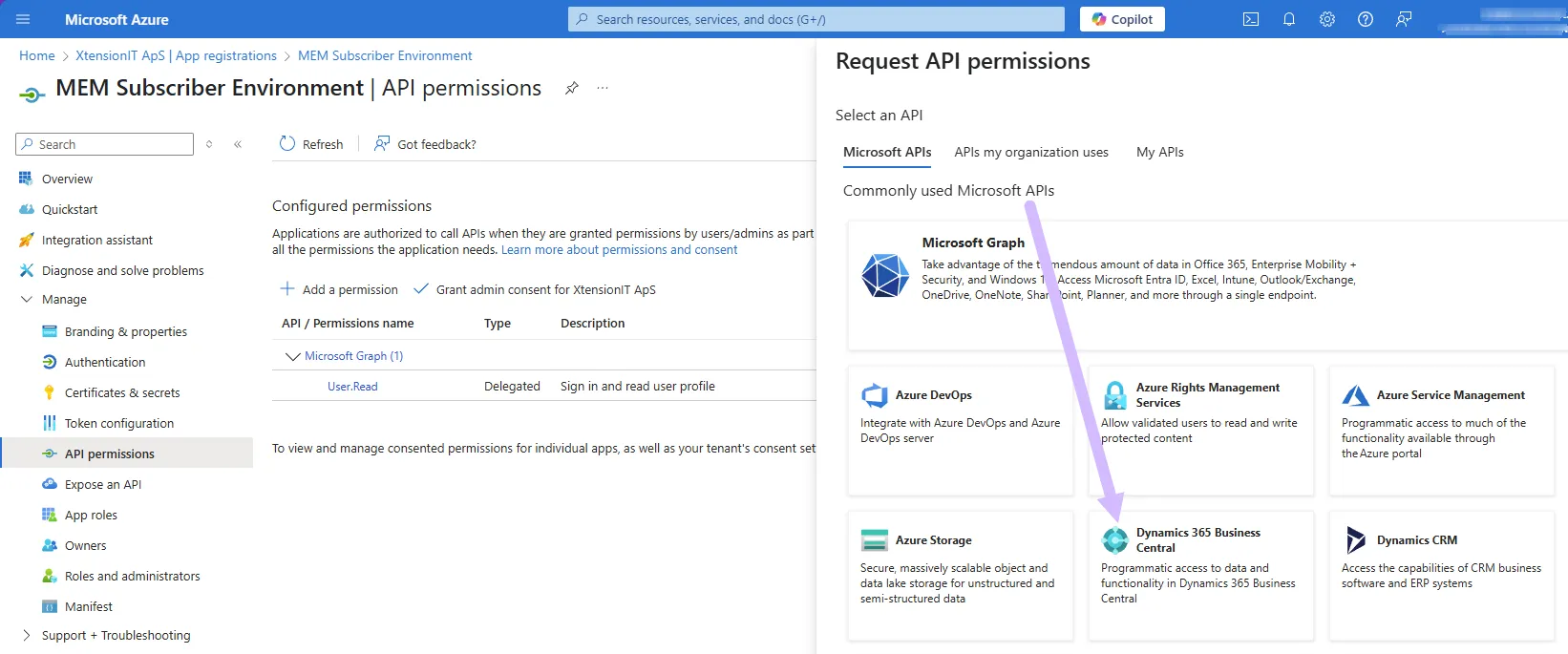Click the Copilot button

pos(1122,19)
